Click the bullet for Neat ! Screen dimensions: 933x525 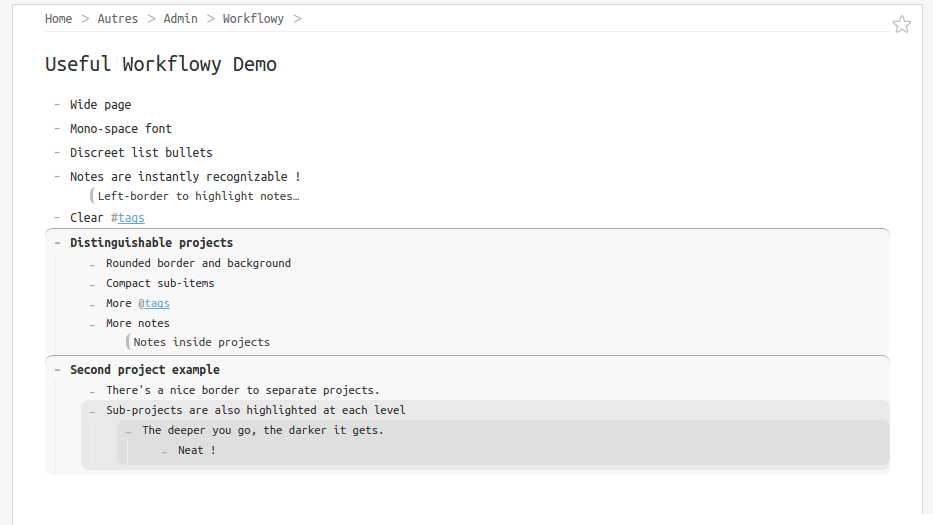164,452
